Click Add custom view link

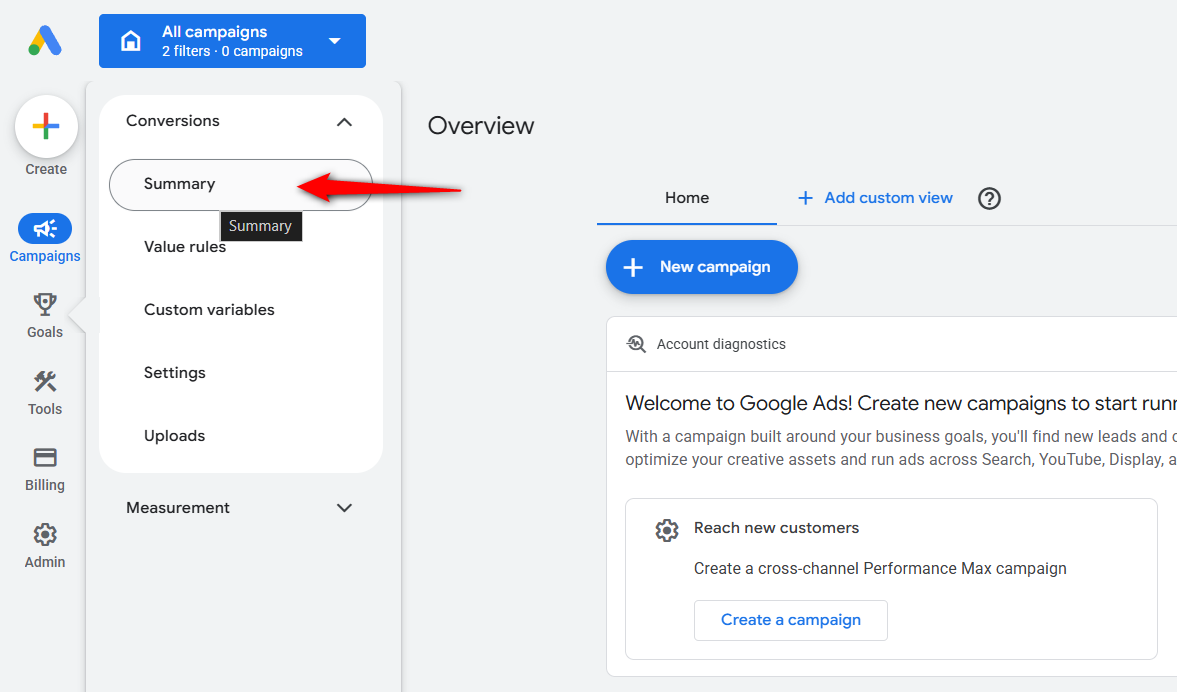889,198
